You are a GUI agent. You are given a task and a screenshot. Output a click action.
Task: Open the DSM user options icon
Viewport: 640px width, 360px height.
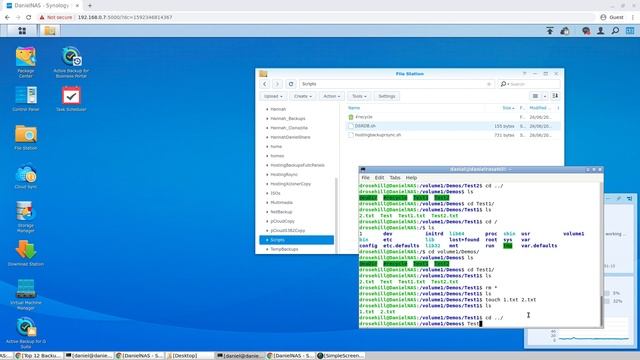[600, 31]
